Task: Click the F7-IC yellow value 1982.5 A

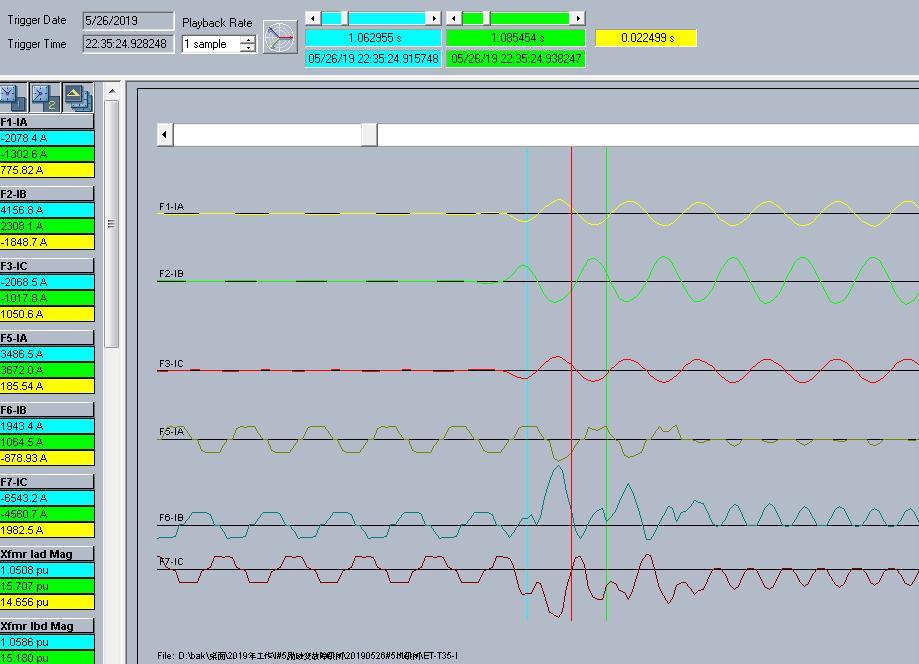Action: 47,531
